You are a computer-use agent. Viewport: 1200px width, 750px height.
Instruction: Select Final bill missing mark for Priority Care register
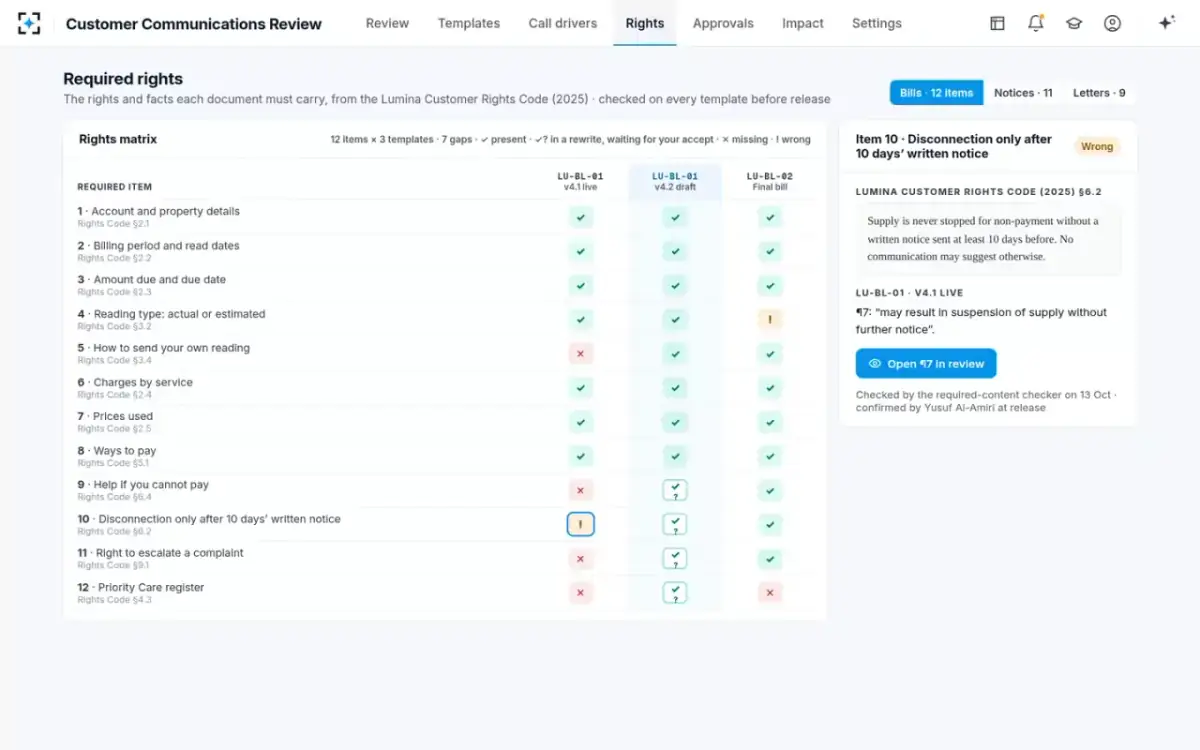point(769,592)
